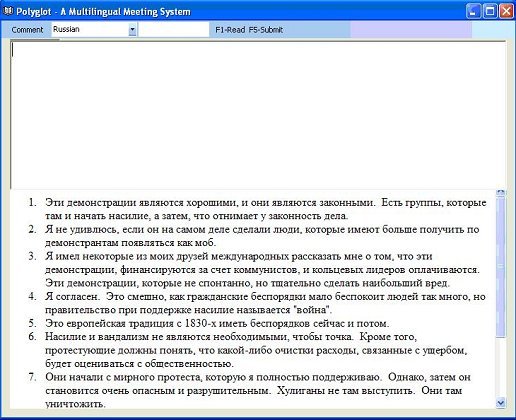
Task: Click the lavender panel in the toolbar
Action: pos(411,30)
